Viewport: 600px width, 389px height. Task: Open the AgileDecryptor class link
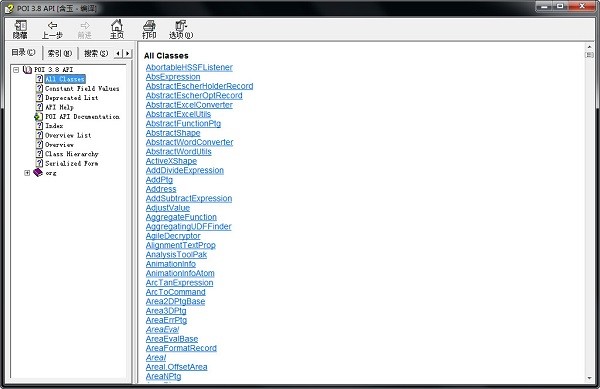pyautogui.click(x=173, y=236)
